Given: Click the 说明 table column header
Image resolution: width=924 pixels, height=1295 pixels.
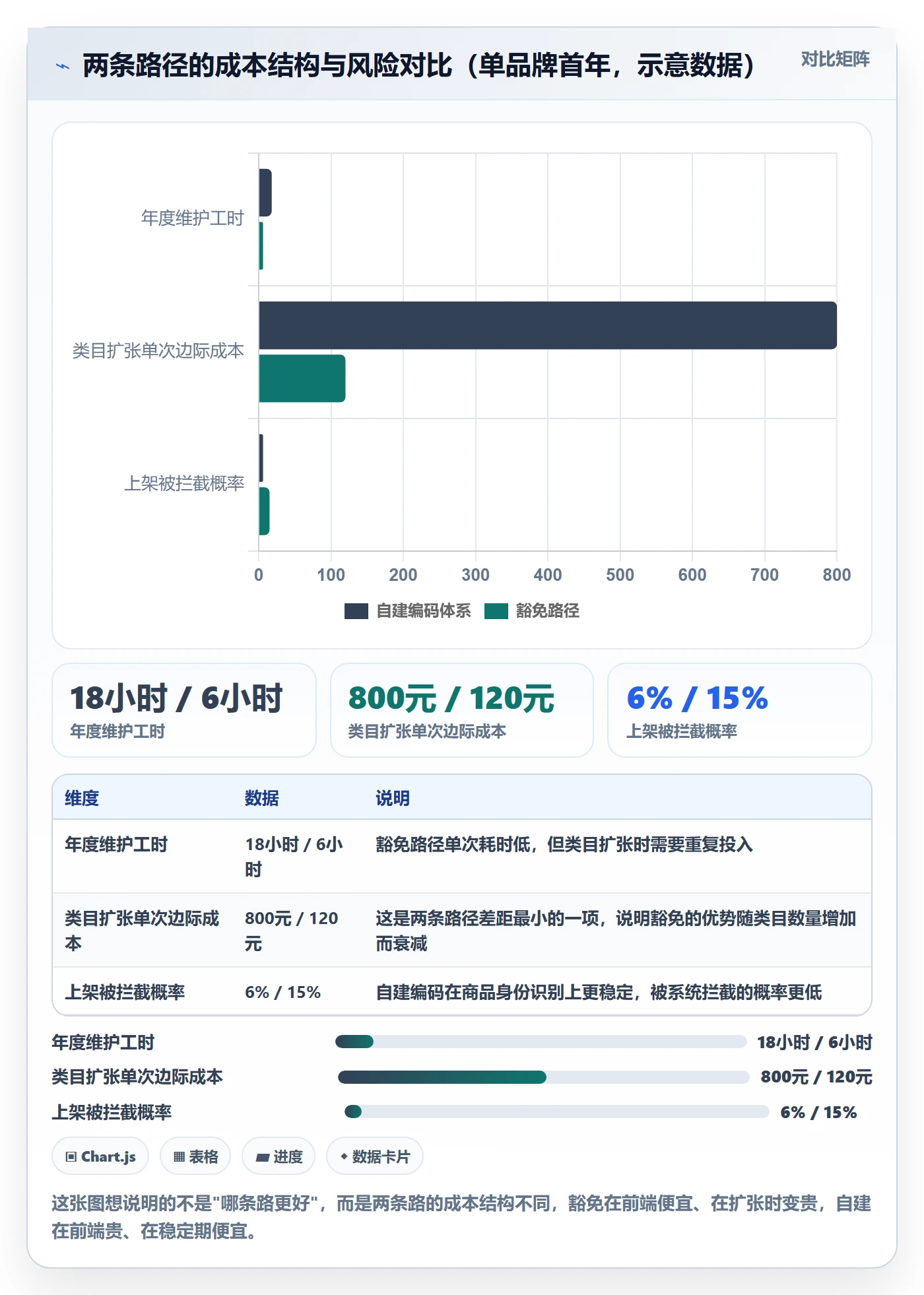Looking at the screenshot, I should coord(393,799).
